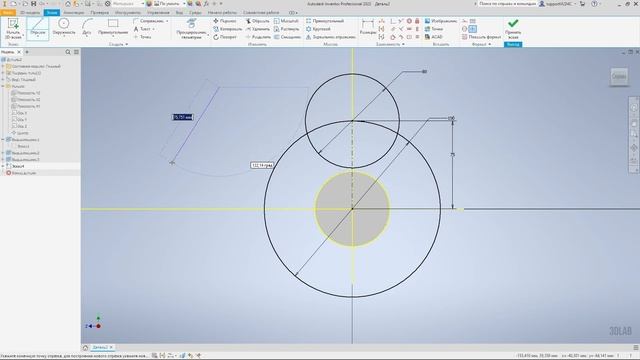
Task: Choose the Point (Точка) tool
Action: 142,37
